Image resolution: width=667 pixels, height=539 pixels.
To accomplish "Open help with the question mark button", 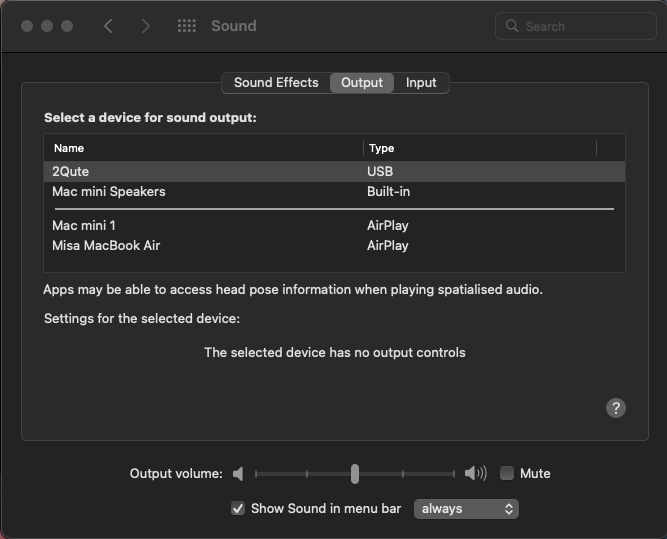I will [x=616, y=408].
